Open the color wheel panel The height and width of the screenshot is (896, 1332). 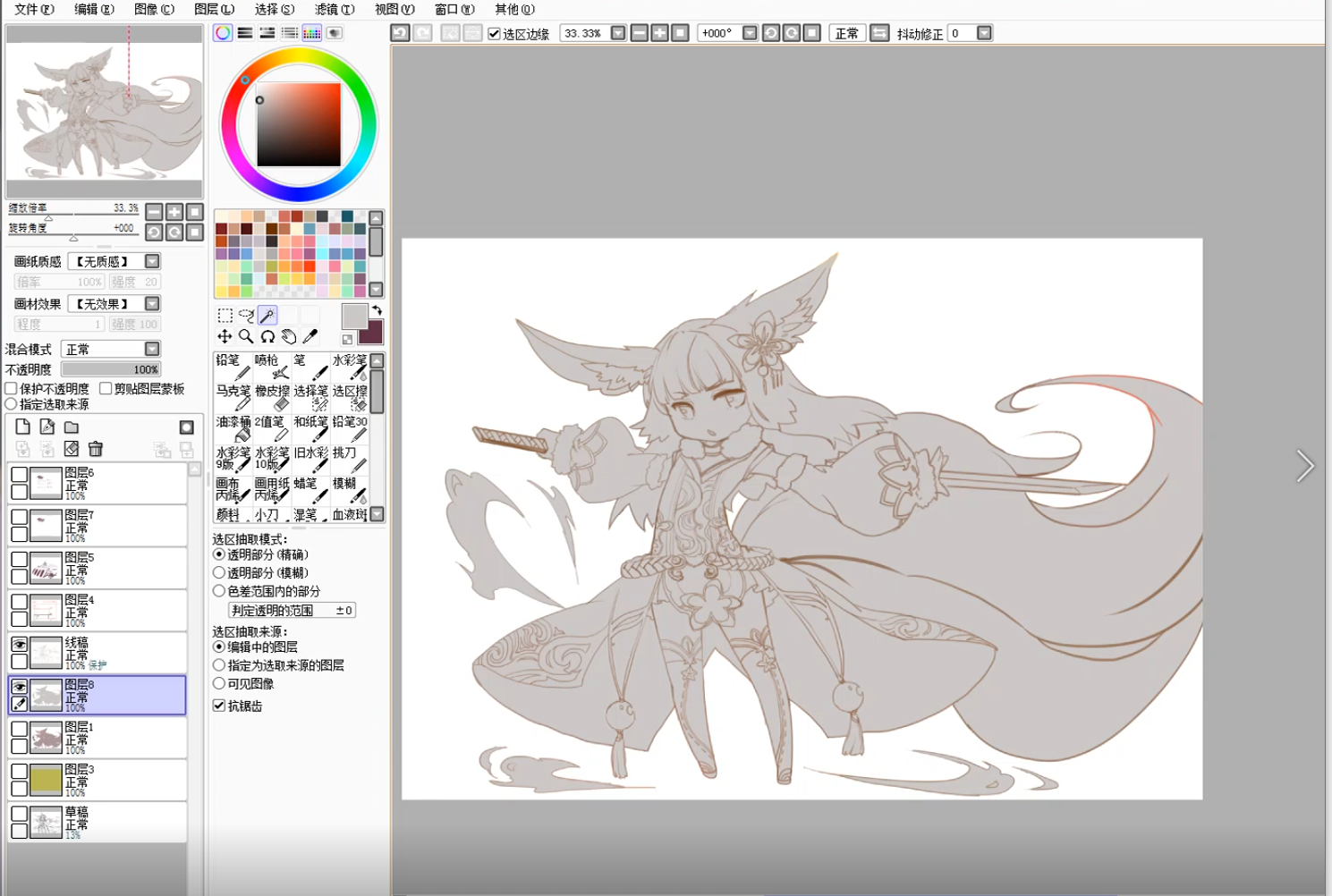click(x=223, y=33)
